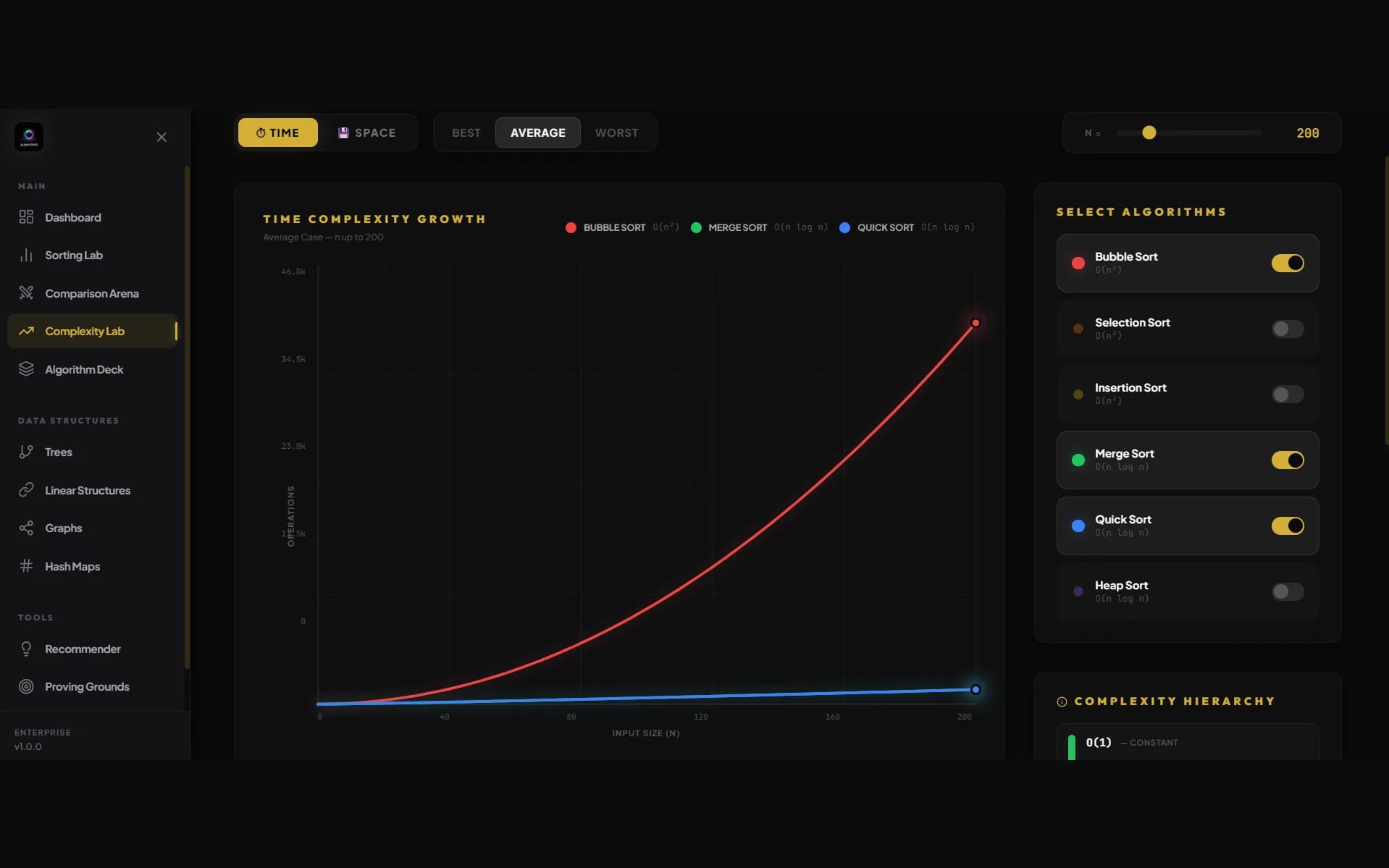
Task: Enable the Selection Sort toggle
Action: tap(1288, 329)
